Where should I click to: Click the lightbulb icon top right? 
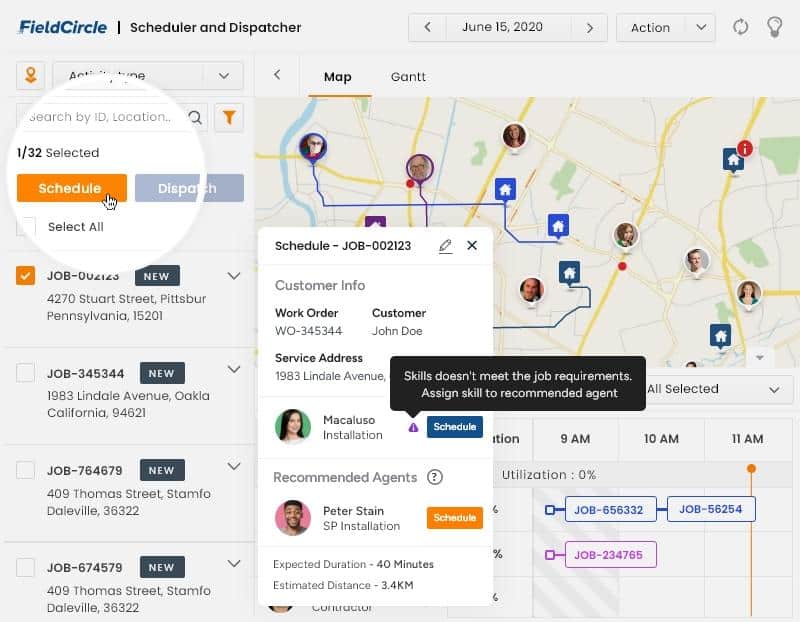[777, 28]
